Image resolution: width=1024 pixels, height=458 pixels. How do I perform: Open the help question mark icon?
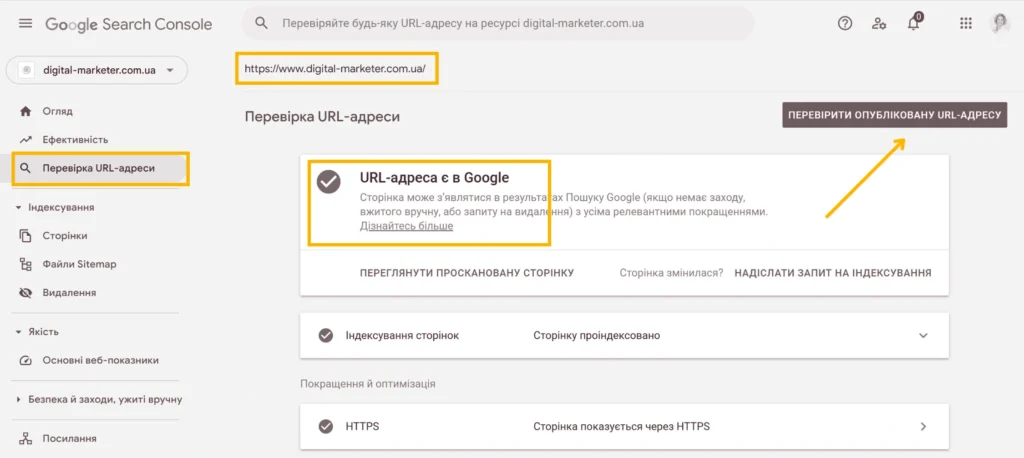click(x=845, y=24)
